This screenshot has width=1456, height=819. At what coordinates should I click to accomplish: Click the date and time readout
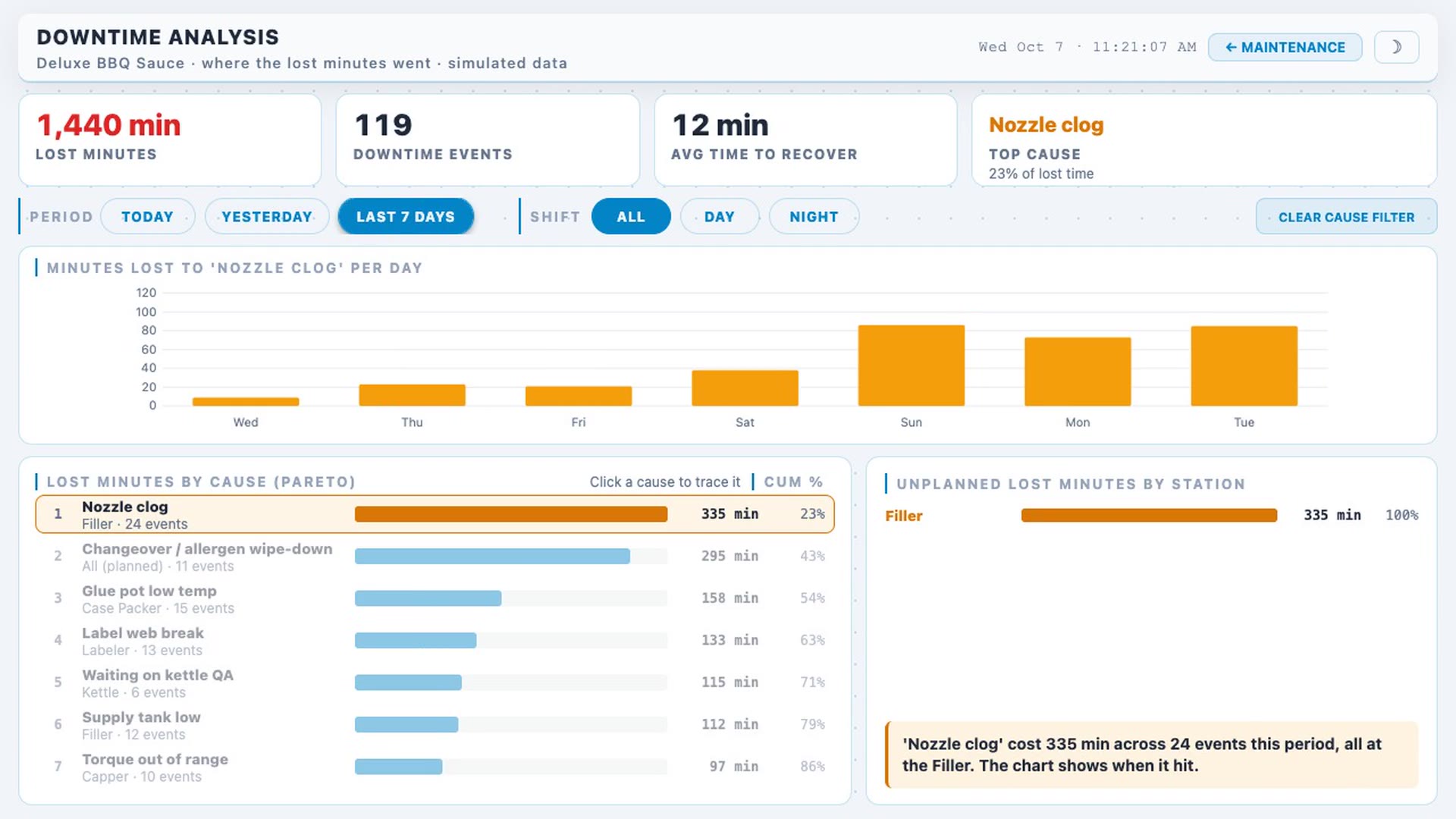click(1087, 47)
